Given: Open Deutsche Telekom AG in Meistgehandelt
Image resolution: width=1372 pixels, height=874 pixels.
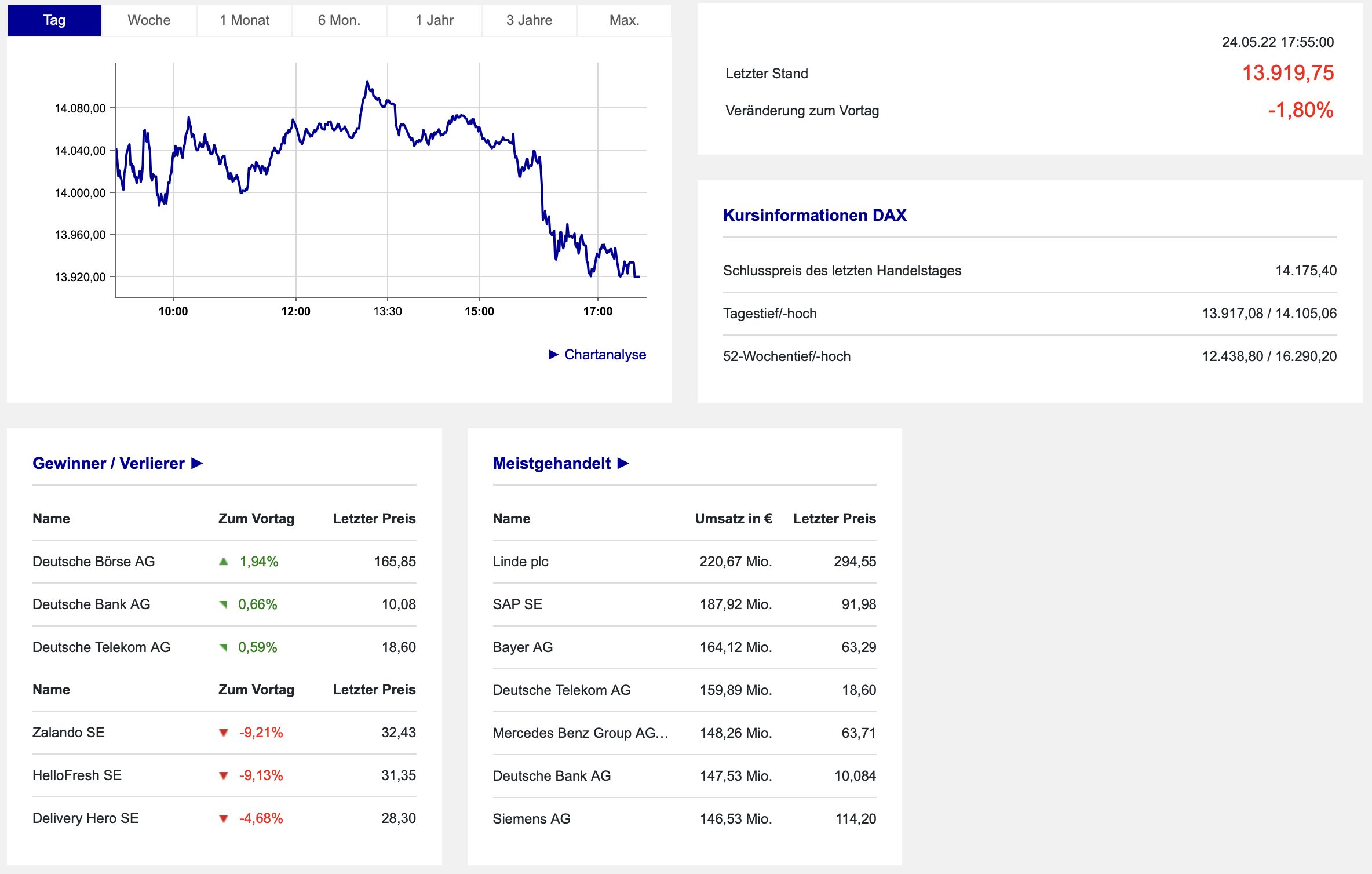Looking at the screenshot, I should coord(561,690).
